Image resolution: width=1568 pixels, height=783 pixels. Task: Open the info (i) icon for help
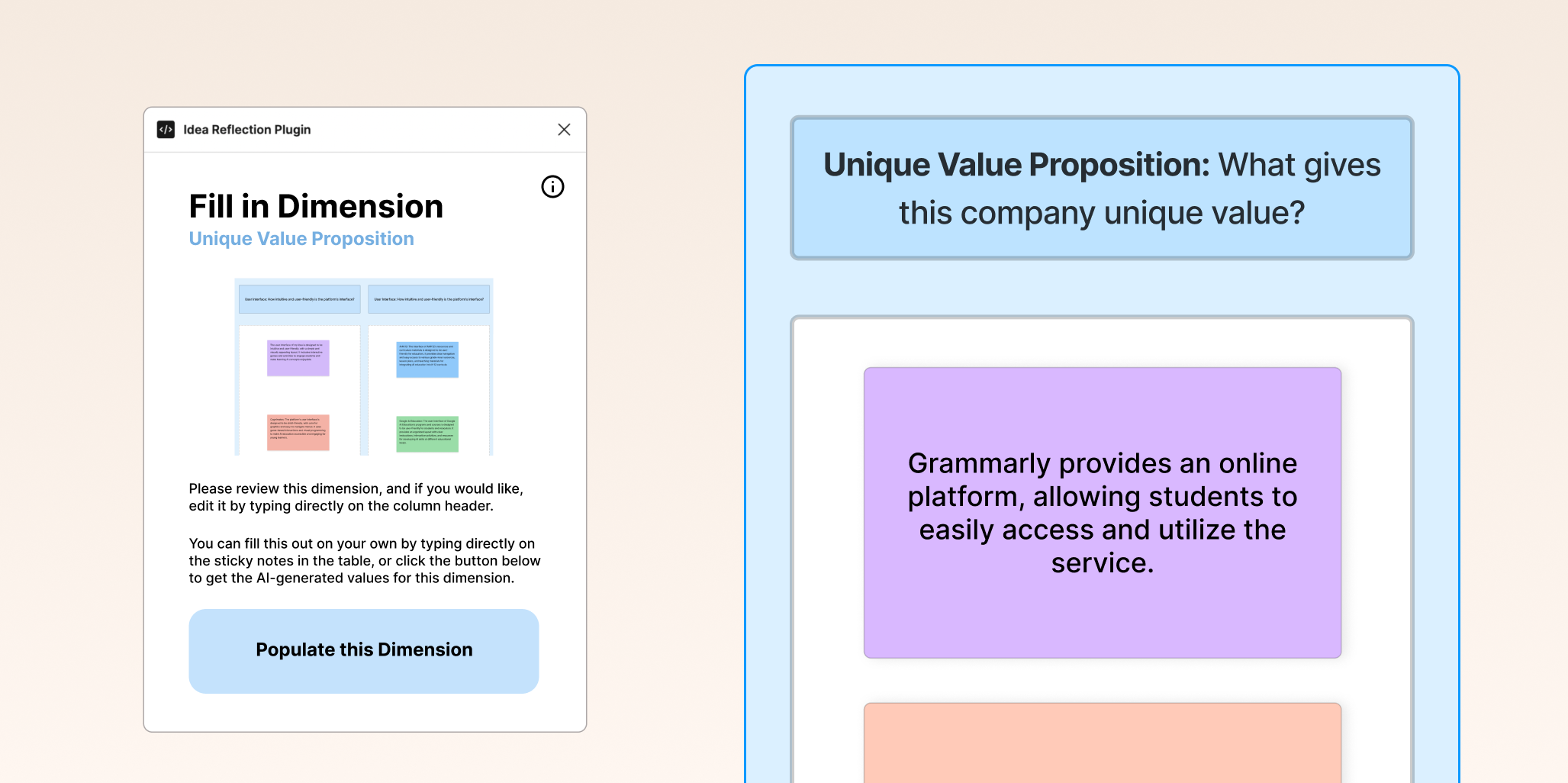click(x=552, y=187)
